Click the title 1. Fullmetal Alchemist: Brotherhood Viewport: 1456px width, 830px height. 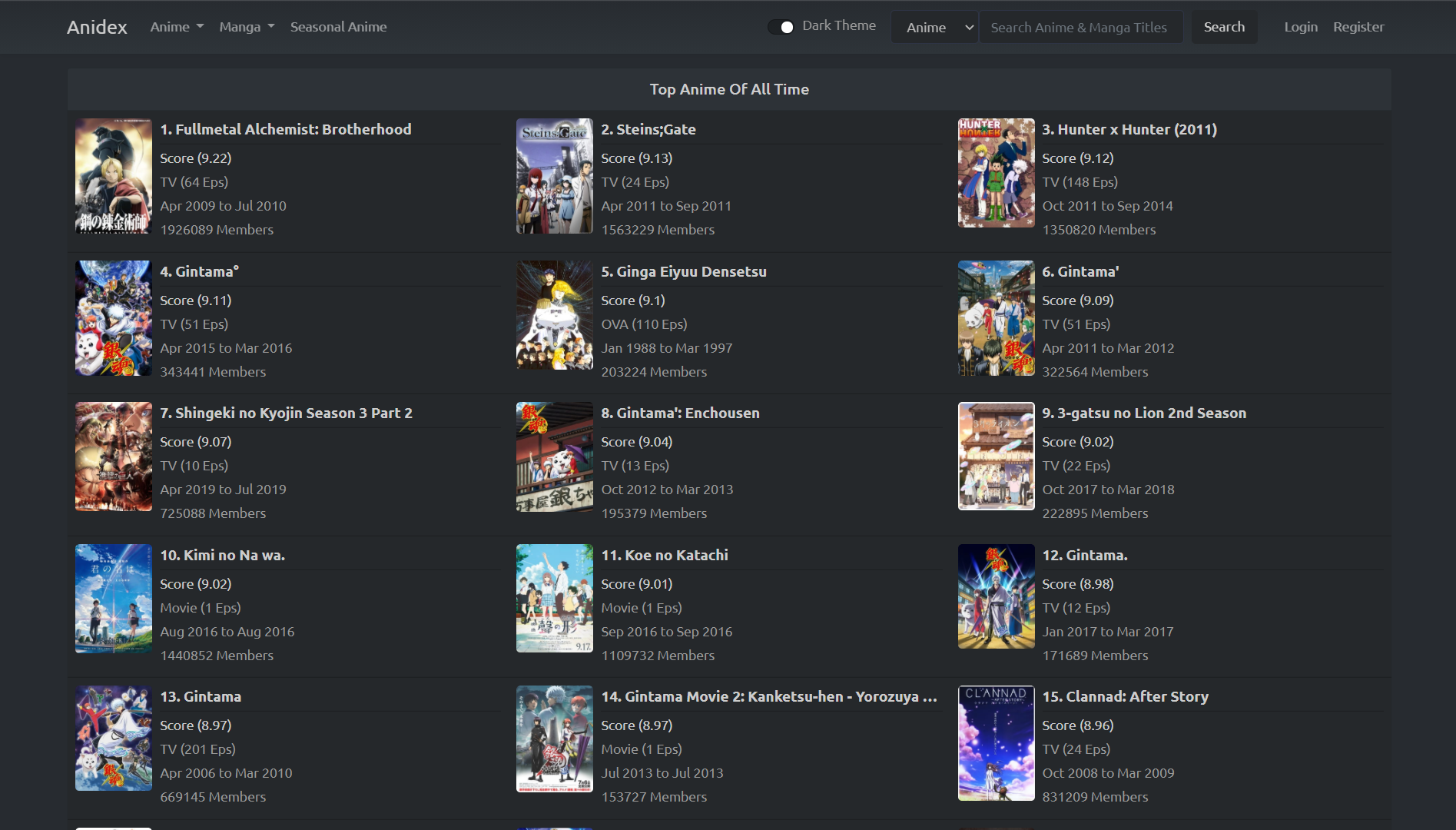(286, 129)
